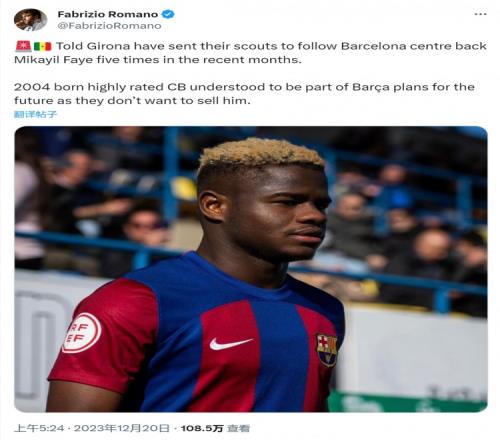Click the red siren emoji
Image resolution: width=500 pixels, height=440 pixels.
(x=23, y=46)
